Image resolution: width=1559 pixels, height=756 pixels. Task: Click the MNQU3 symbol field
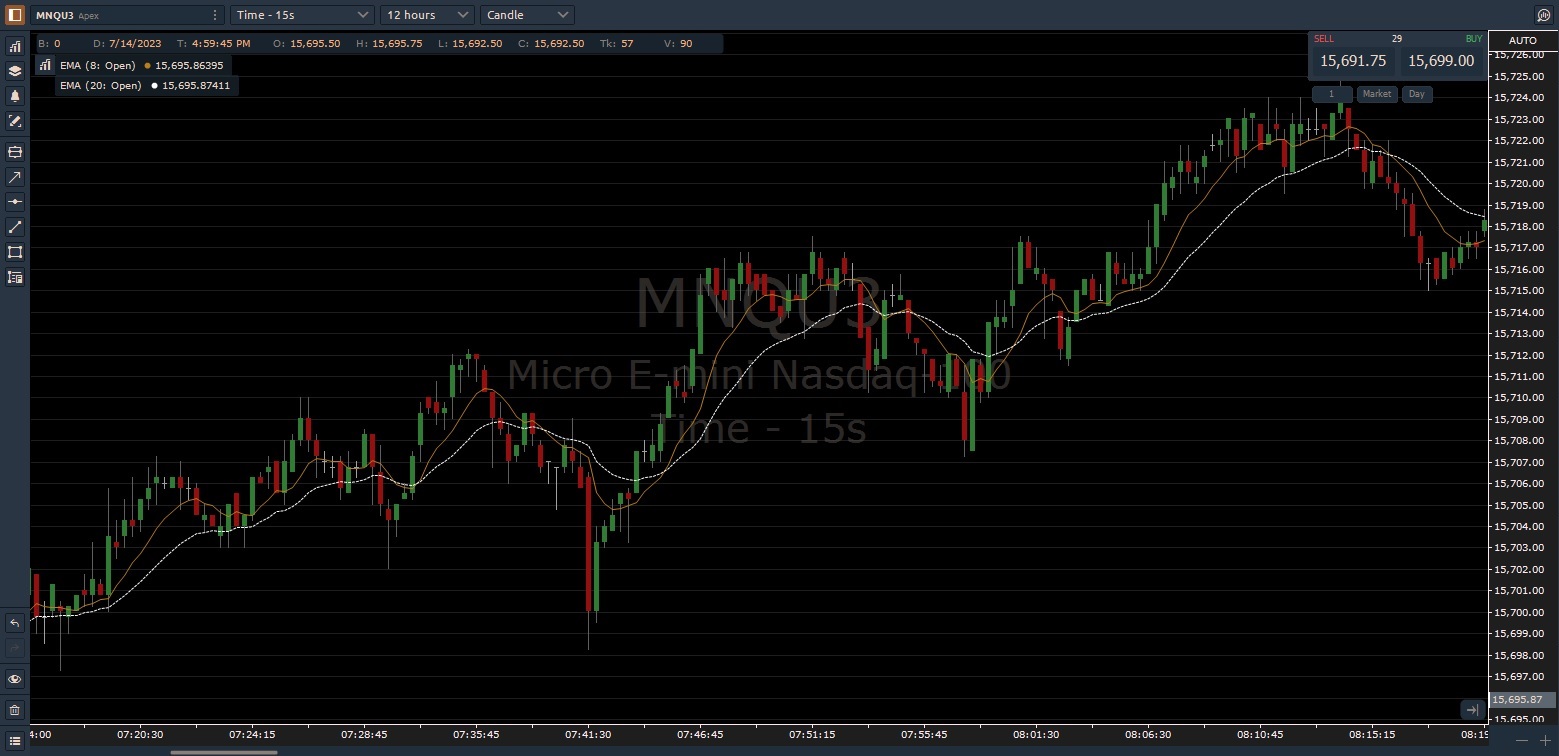click(x=120, y=14)
